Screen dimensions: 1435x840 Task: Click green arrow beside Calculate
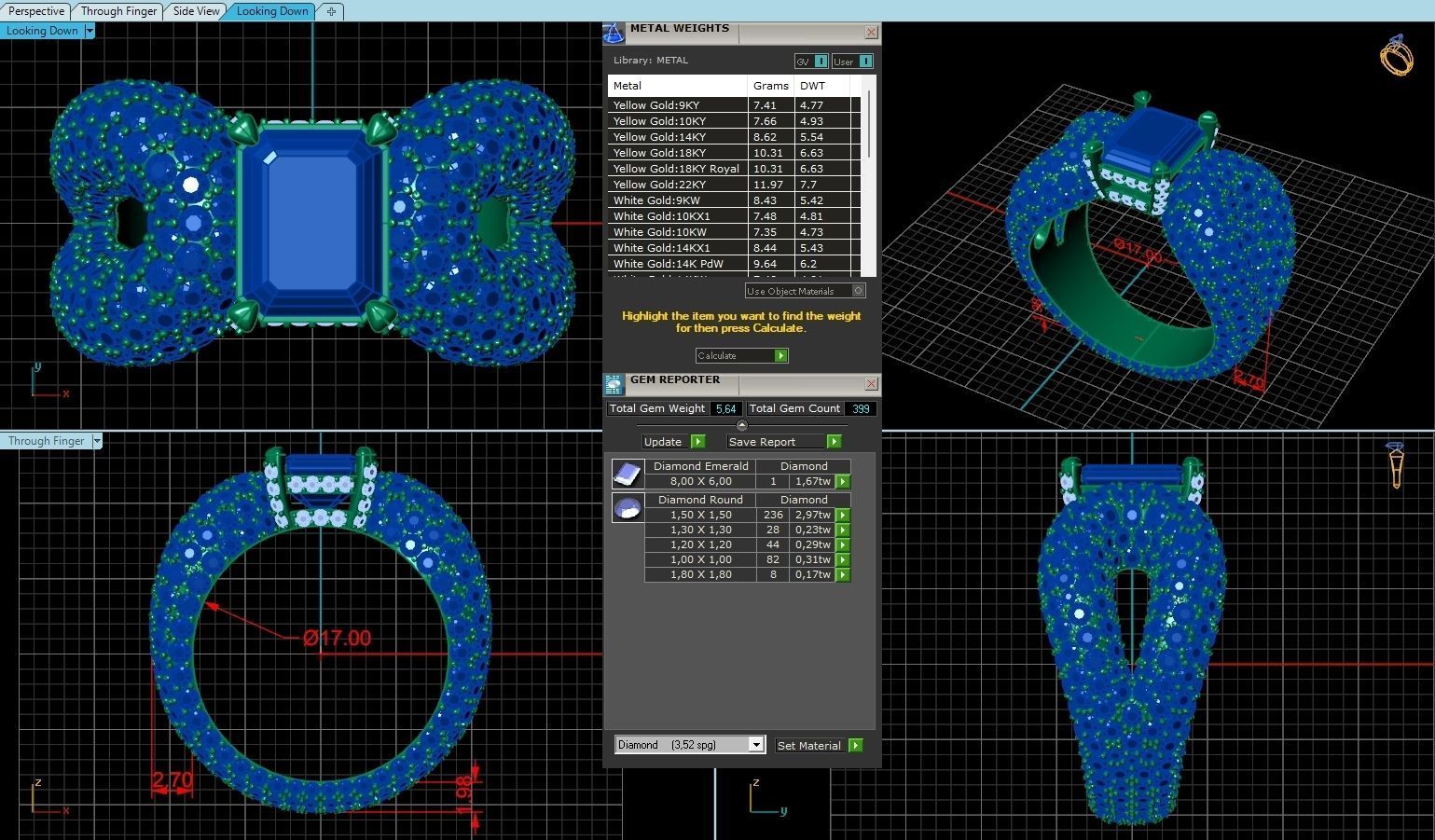click(x=781, y=356)
